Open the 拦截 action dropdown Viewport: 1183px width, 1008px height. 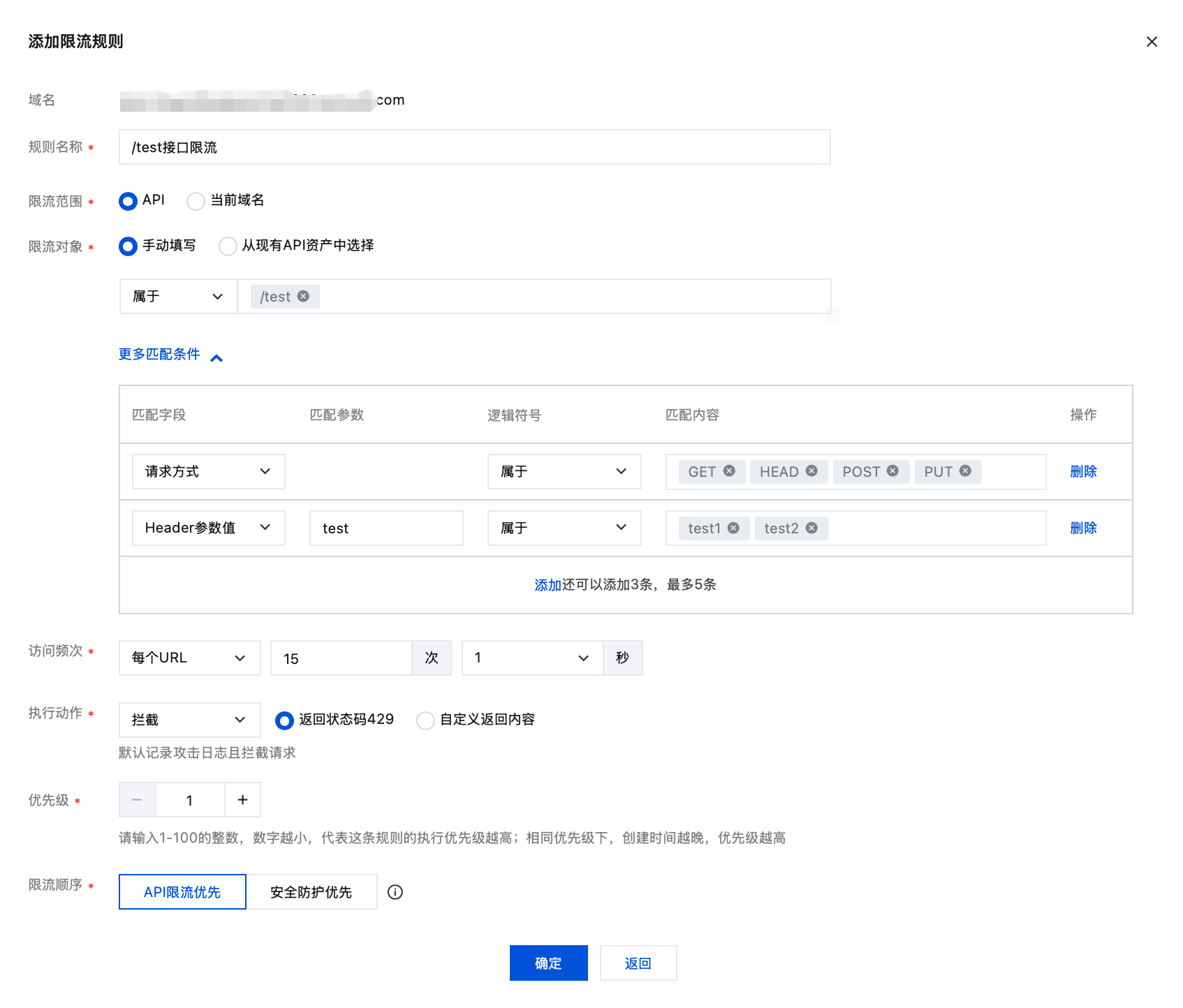[x=189, y=720]
